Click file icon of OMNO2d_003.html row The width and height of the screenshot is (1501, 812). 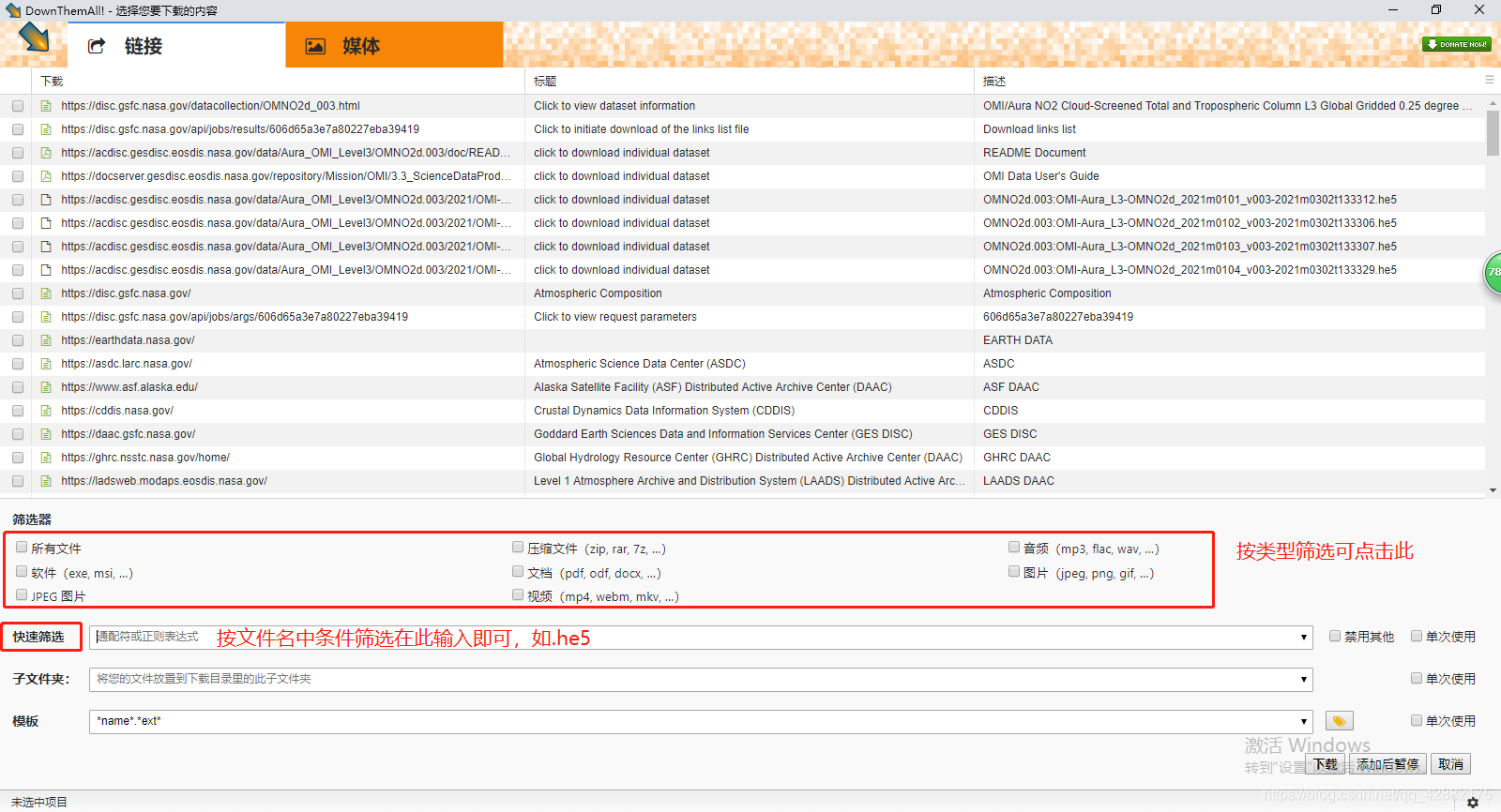[x=46, y=106]
